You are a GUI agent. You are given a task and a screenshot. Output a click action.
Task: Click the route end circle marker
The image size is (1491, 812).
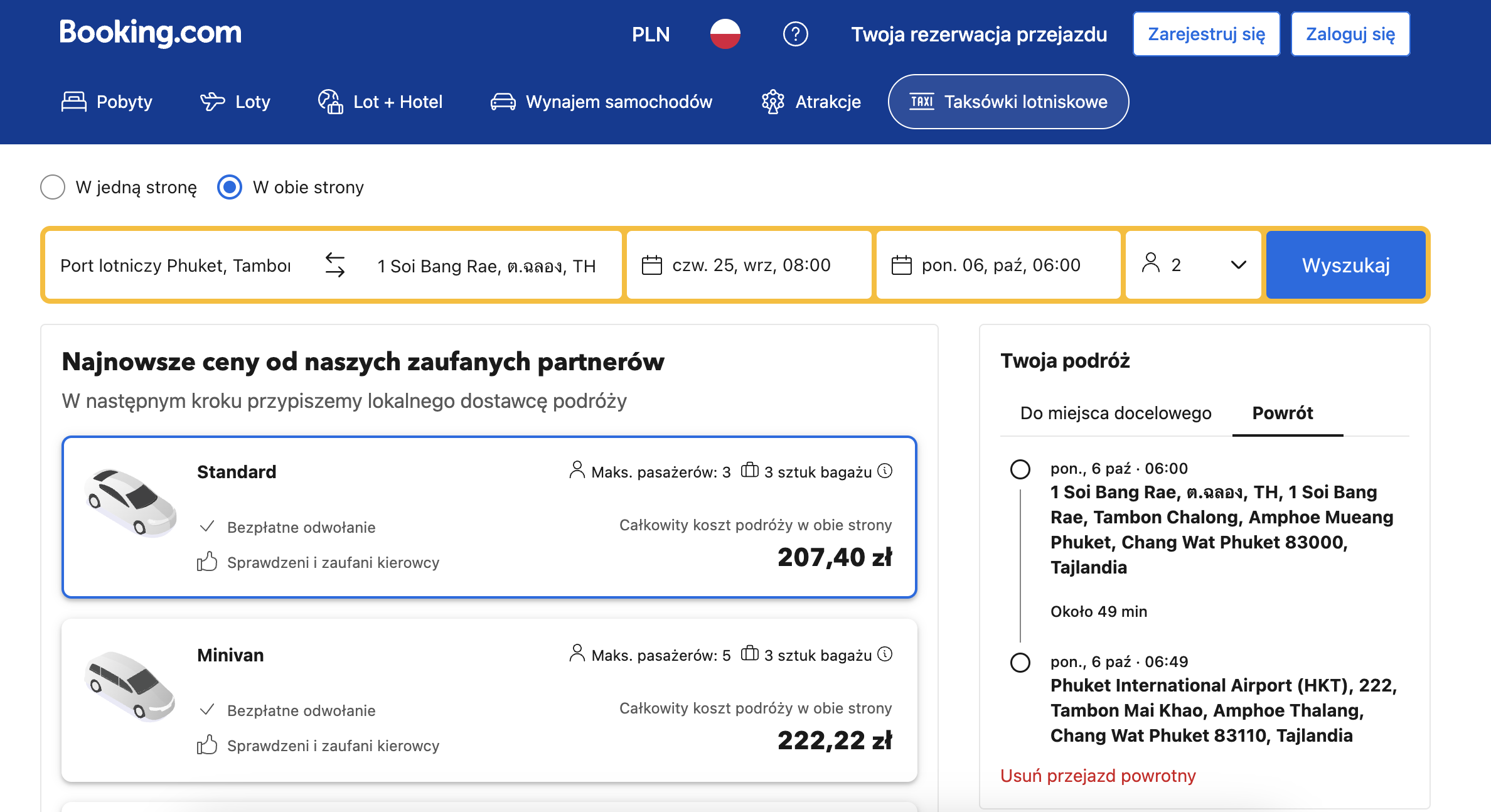1020,663
